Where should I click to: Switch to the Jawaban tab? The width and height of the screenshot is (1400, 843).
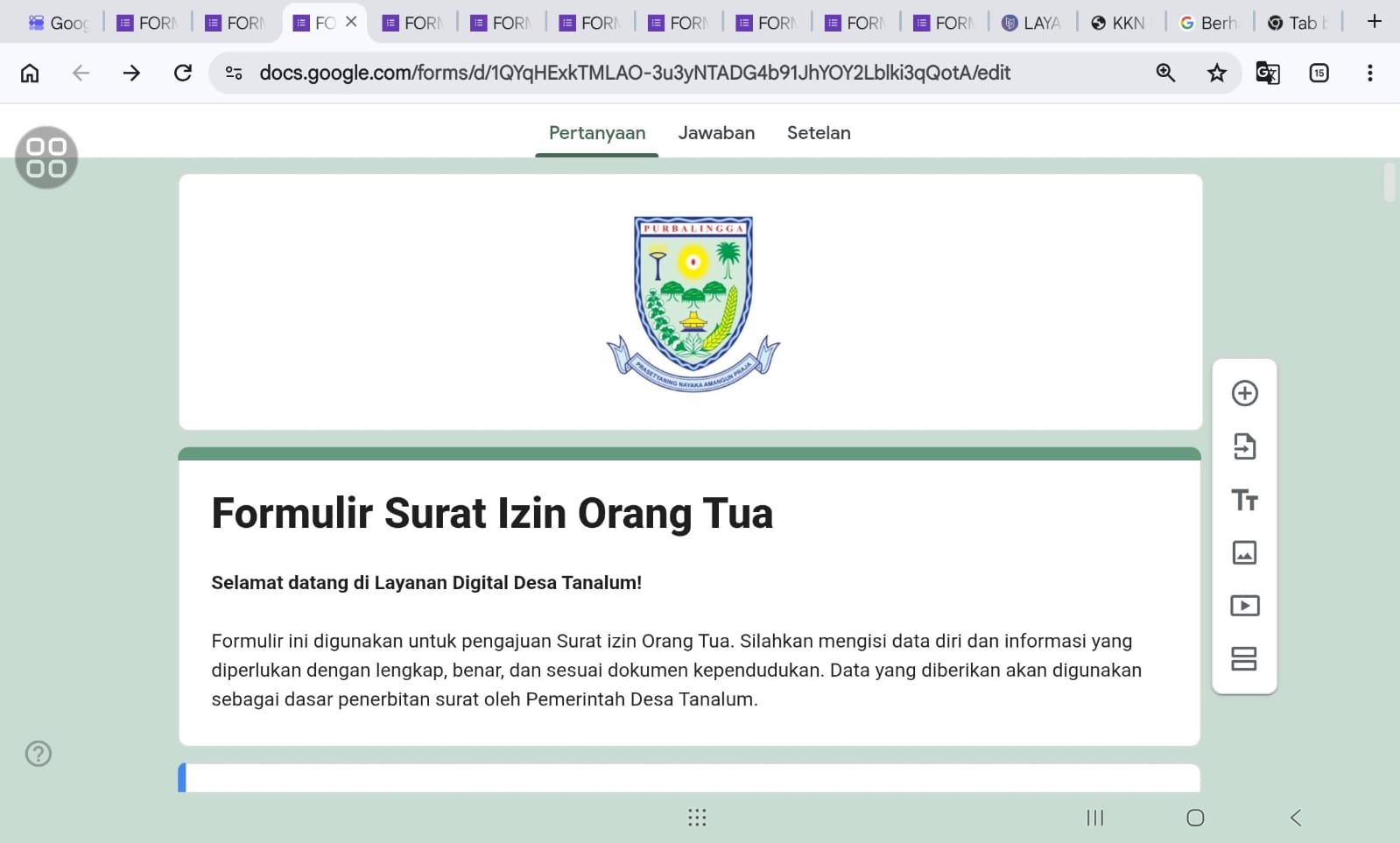[716, 133]
